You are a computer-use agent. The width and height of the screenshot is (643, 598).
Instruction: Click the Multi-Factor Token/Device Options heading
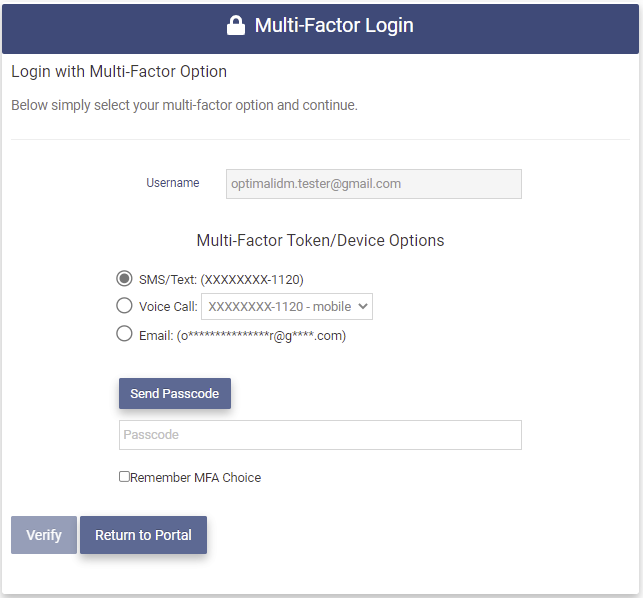point(320,241)
